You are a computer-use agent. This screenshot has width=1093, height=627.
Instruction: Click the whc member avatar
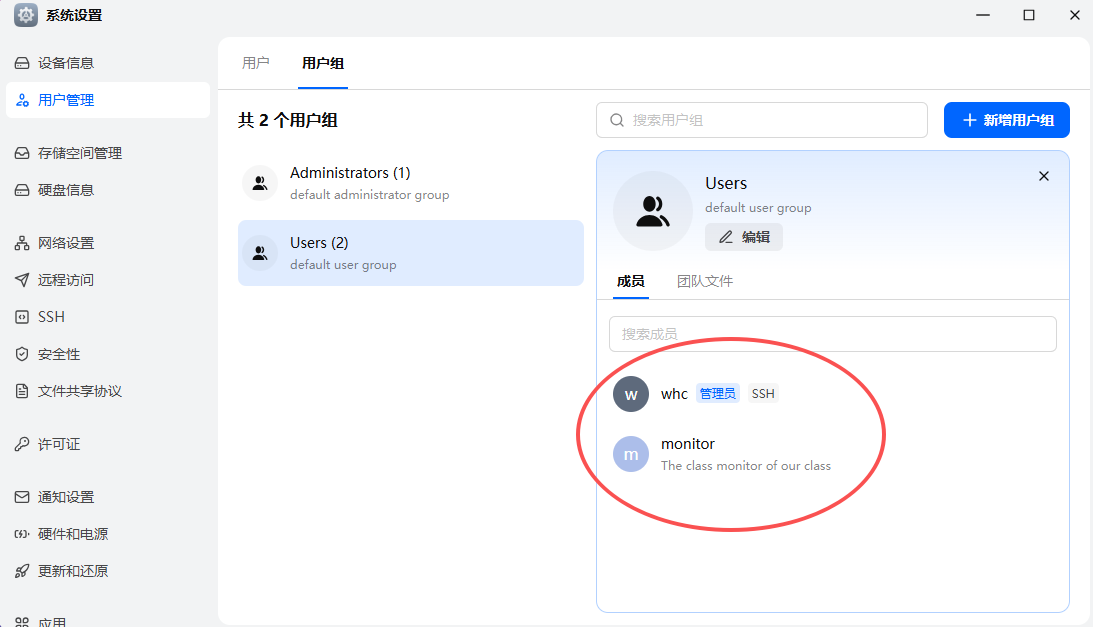click(631, 394)
